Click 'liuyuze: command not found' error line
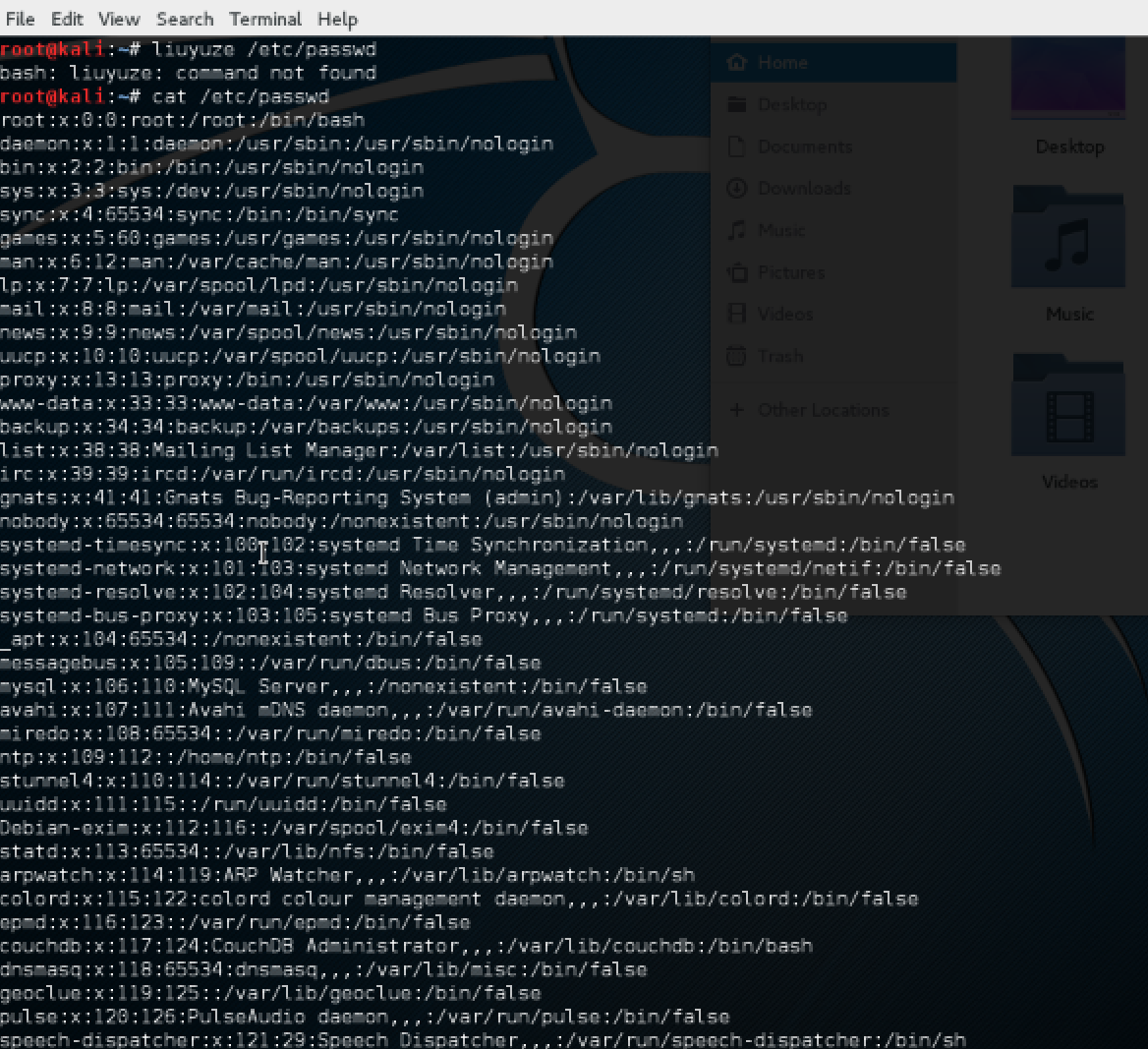1148x1049 pixels. click(x=188, y=74)
